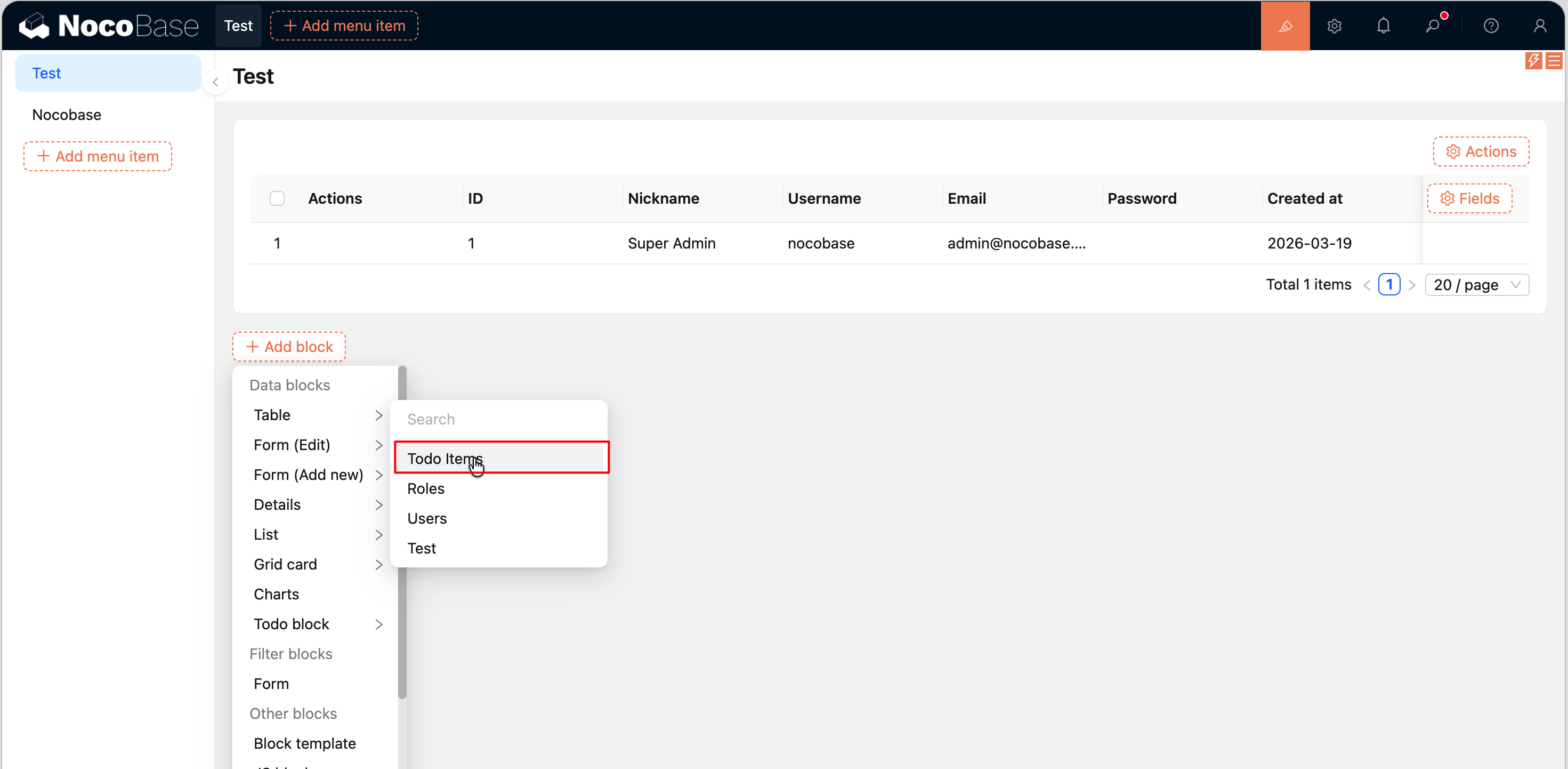Screen dimensions: 1568x769
Task: Open the user profile icon
Action: (1539, 26)
